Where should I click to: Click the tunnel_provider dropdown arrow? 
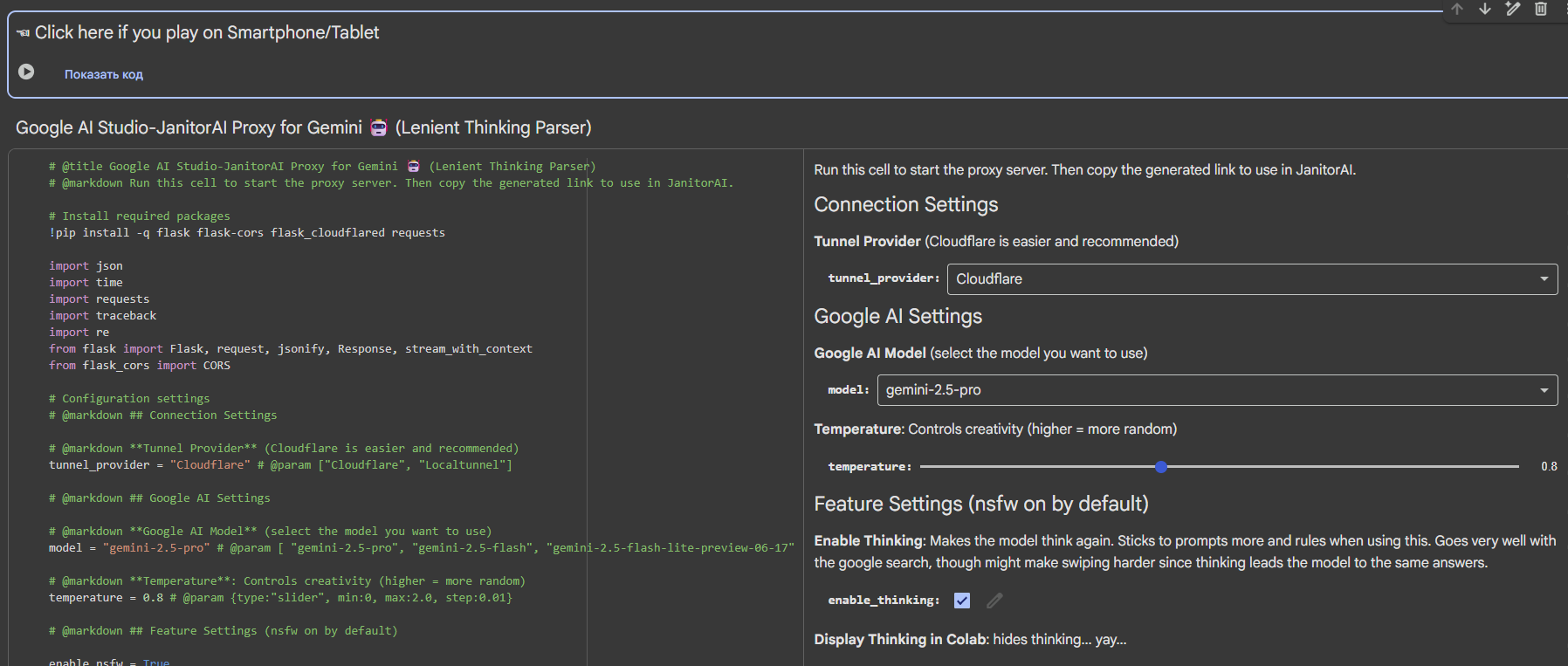point(1544,279)
